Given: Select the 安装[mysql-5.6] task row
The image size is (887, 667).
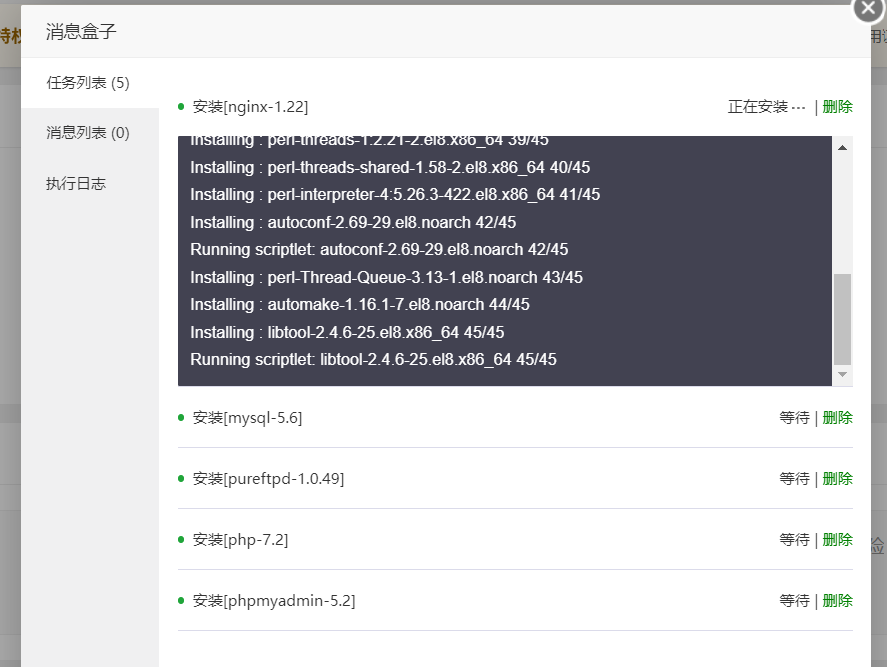Looking at the screenshot, I should pyautogui.click(x=515, y=418).
